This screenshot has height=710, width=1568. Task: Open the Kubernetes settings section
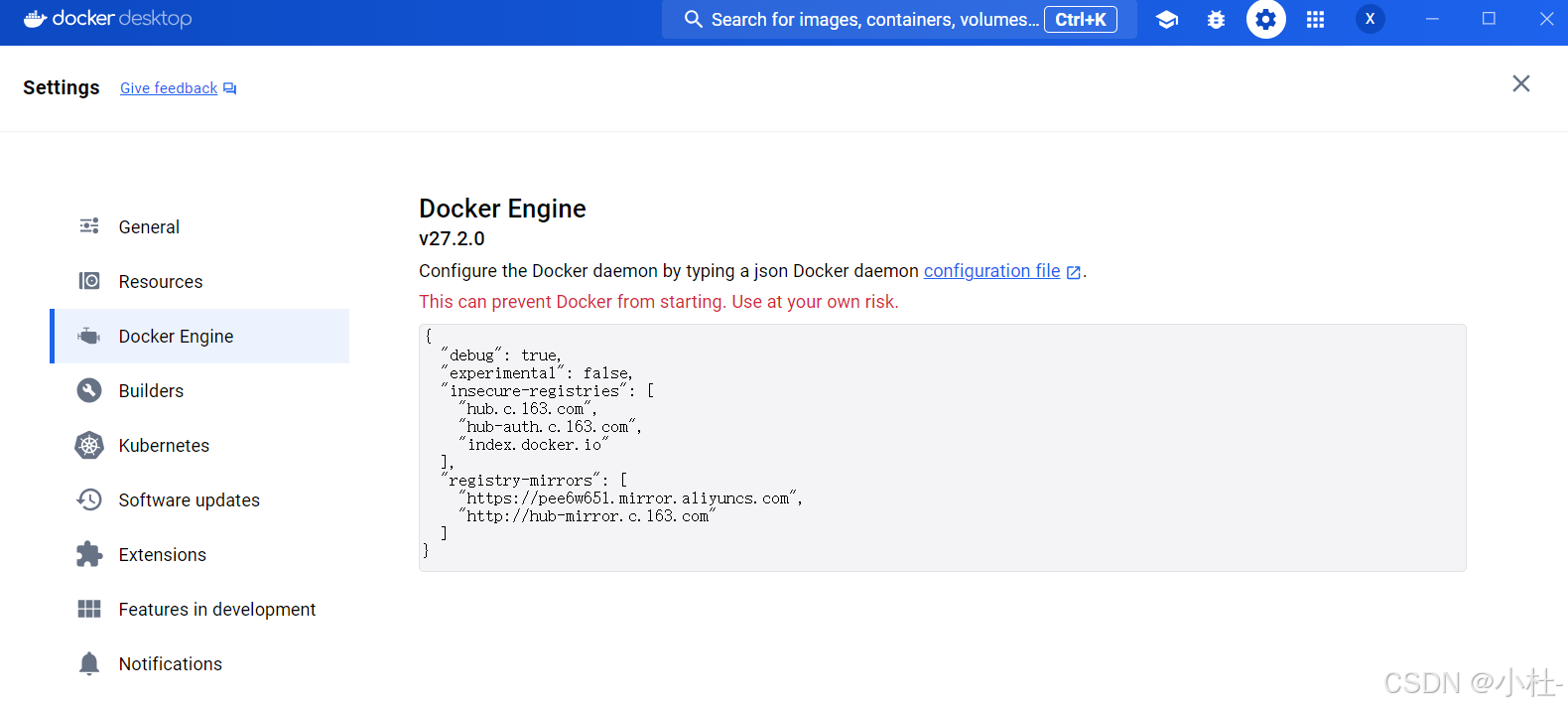coord(199,445)
